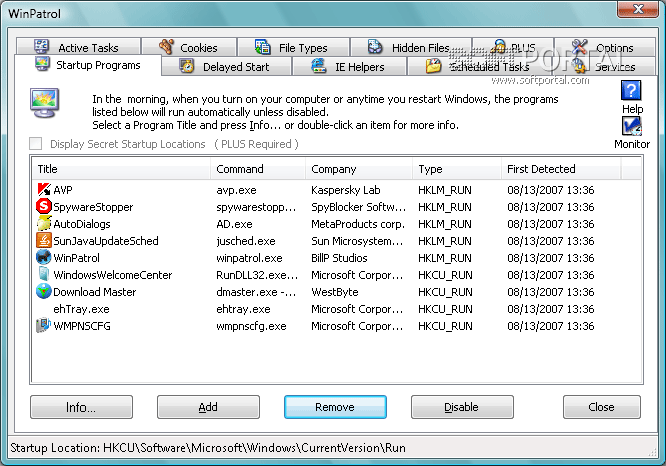Click the Monitor checkmark icon

[632, 126]
